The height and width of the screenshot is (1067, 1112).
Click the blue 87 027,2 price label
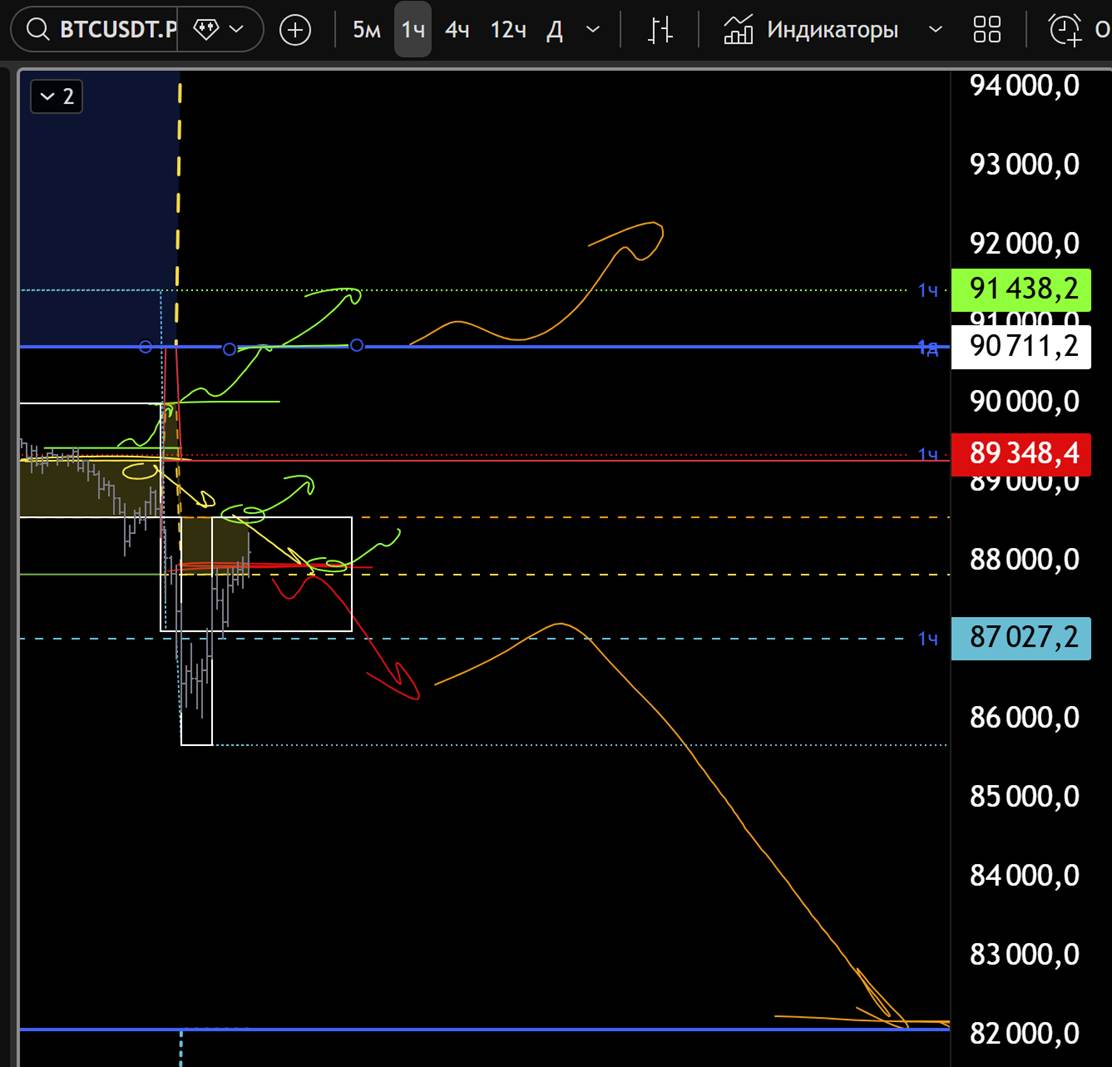[x=1020, y=637]
